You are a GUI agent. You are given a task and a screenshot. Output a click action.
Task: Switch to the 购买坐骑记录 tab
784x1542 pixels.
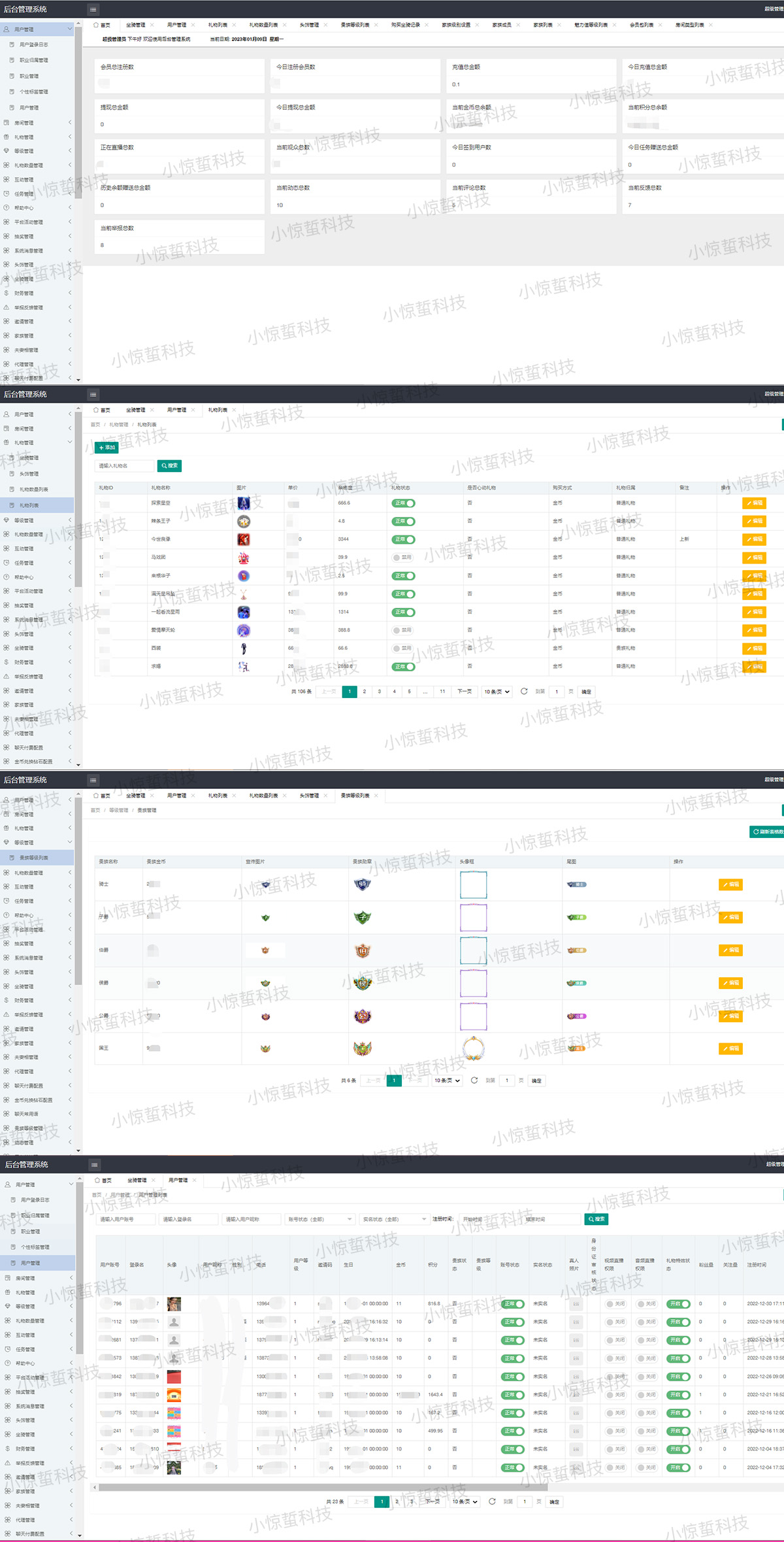tap(406, 25)
